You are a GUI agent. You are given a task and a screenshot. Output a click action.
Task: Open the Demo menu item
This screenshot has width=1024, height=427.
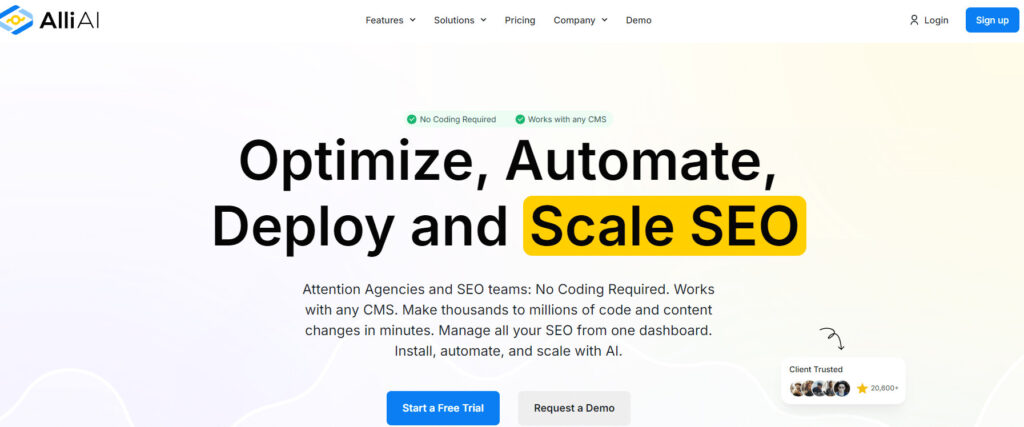(x=638, y=20)
